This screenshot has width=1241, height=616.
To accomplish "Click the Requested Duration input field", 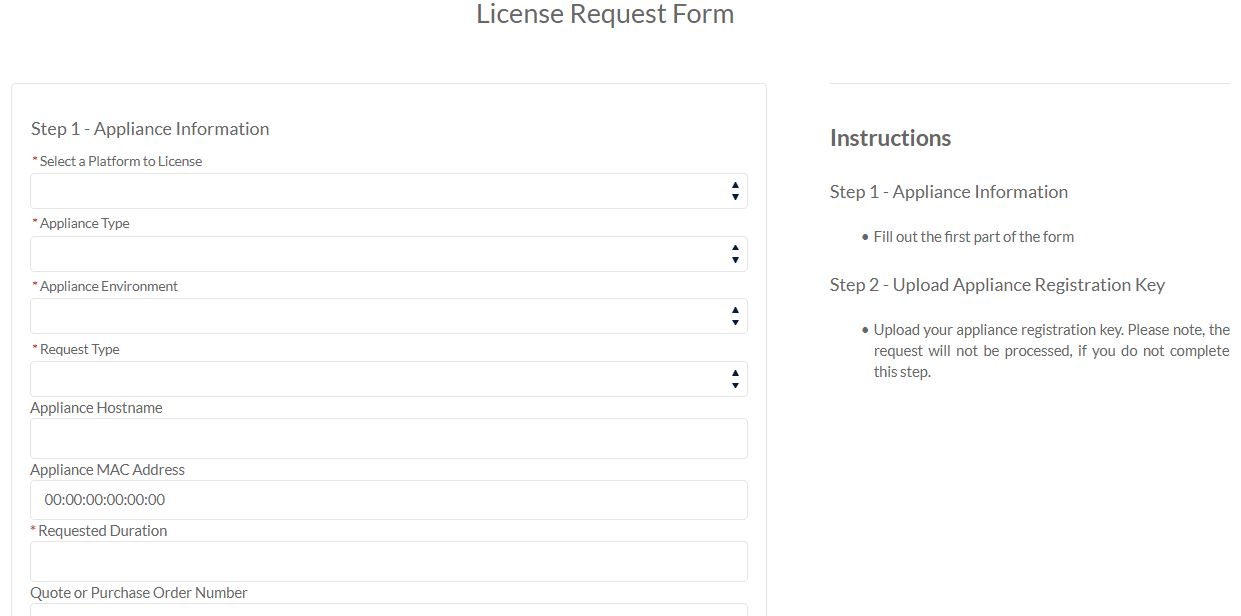I will [x=389, y=562].
